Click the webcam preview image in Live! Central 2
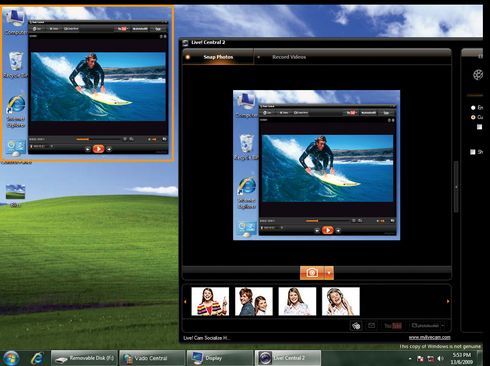The width and height of the screenshot is (490, 366). (316, 165)
